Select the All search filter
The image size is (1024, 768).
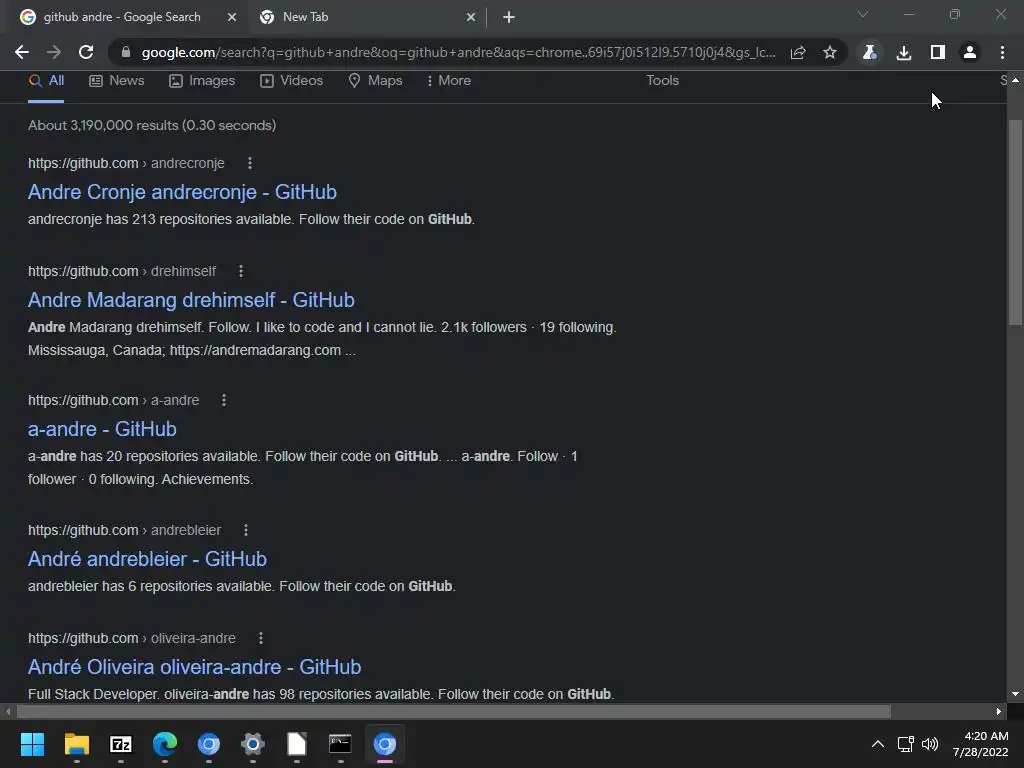pyautogui.click(x=46, y=81)
